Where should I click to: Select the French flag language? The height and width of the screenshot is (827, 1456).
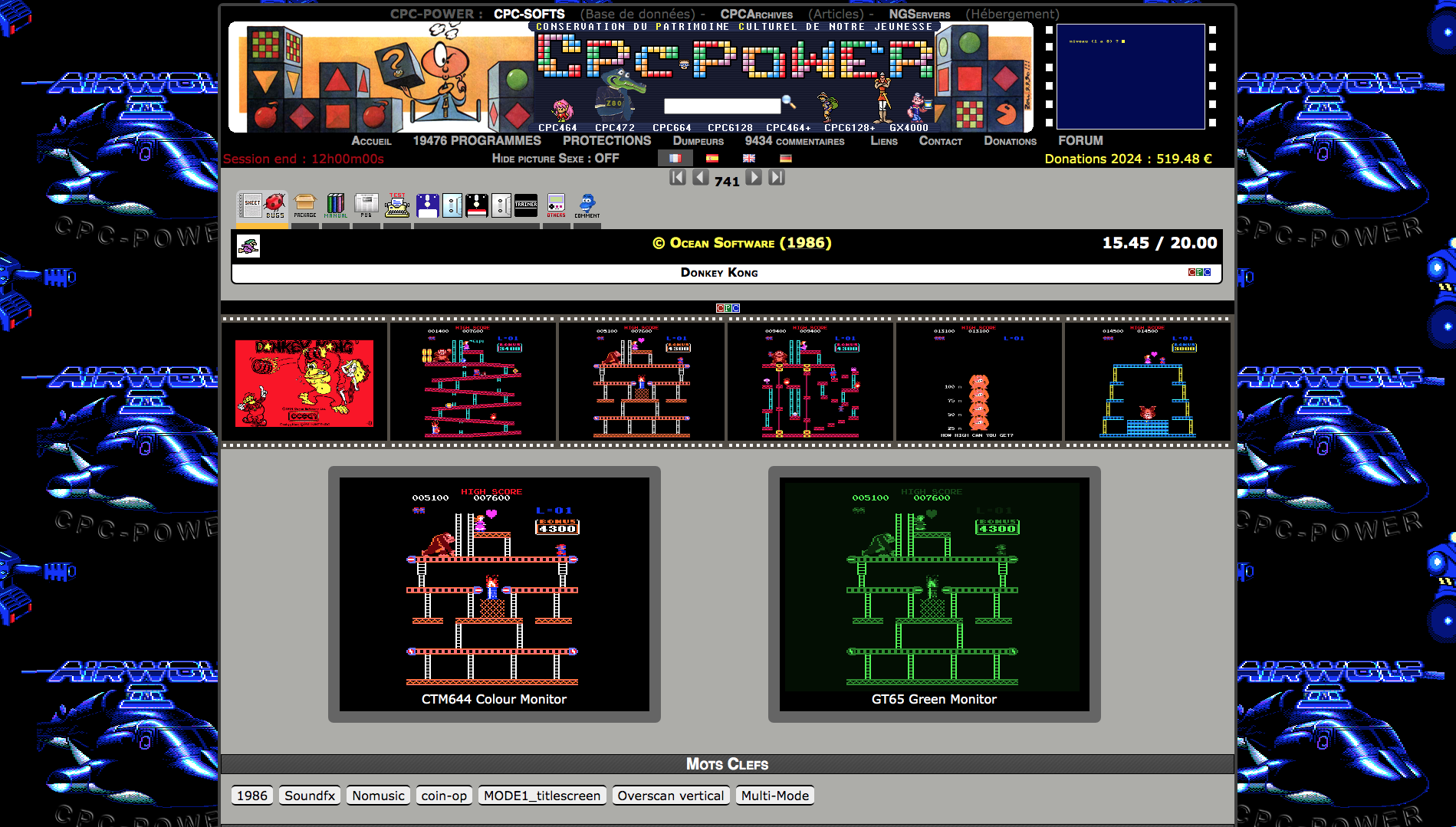pyautogui.click(x=675, y=159)
